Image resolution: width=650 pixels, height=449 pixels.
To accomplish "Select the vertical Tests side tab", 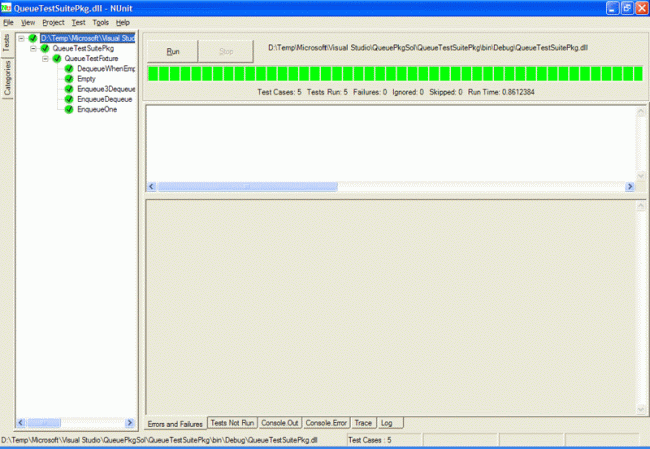I will 7,43.
